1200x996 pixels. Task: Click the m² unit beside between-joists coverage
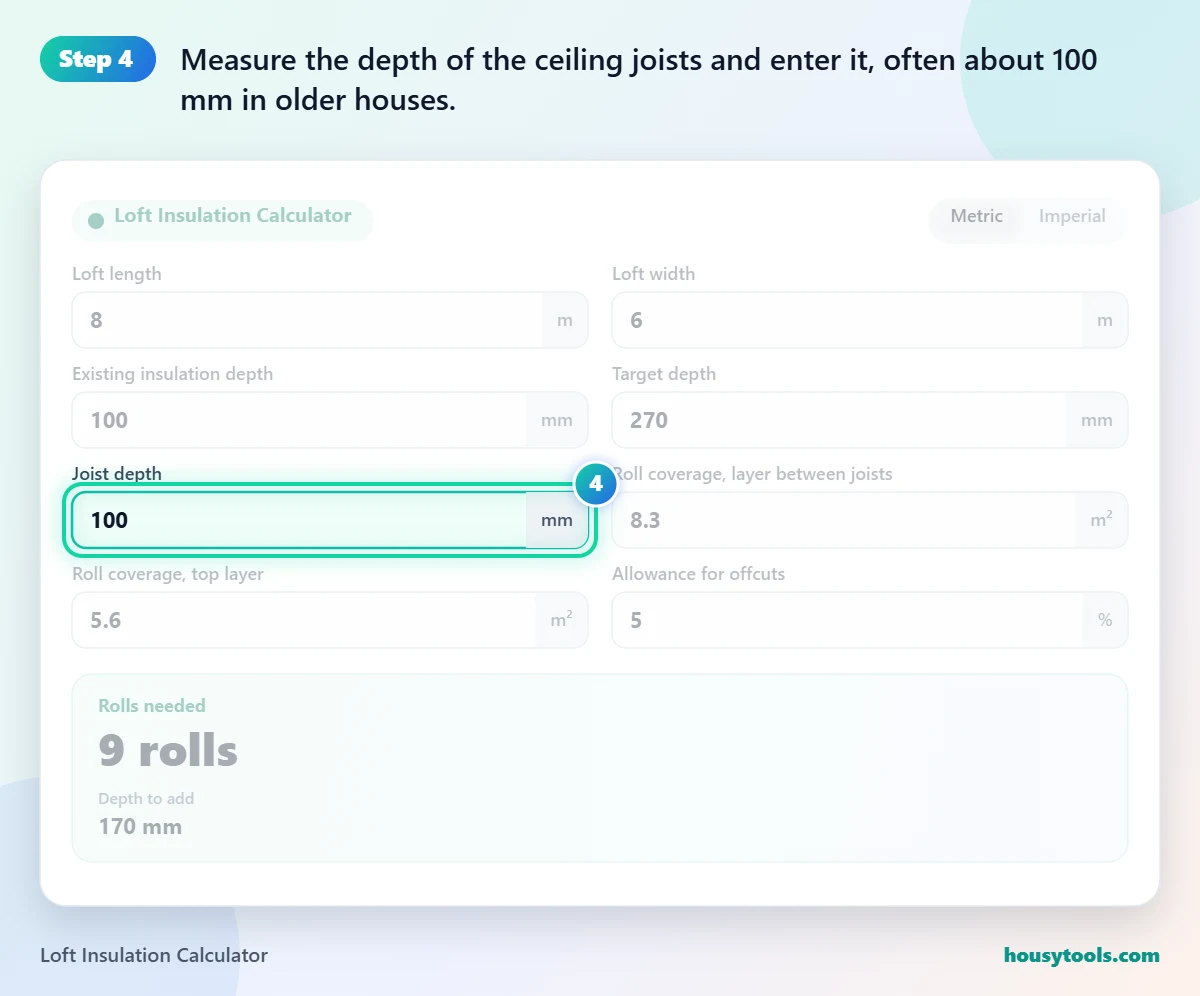[x=1101, y=520]
